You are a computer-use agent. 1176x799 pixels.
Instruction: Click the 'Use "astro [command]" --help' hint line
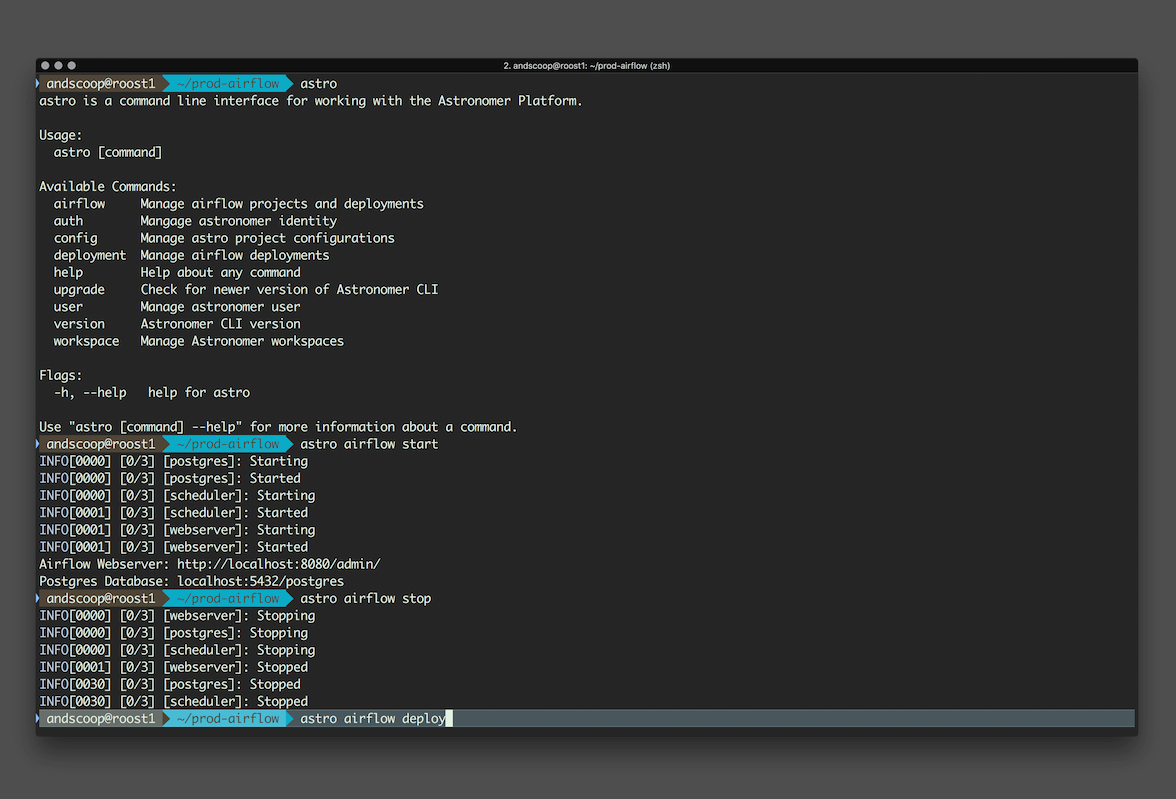point(278,428)
